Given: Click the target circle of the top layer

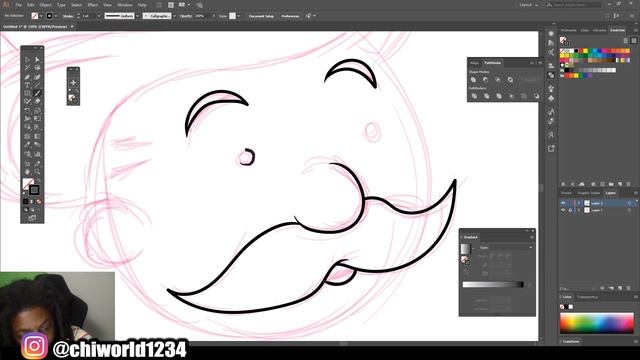Looking at the screenshot, I should click(x=629, y=203).
